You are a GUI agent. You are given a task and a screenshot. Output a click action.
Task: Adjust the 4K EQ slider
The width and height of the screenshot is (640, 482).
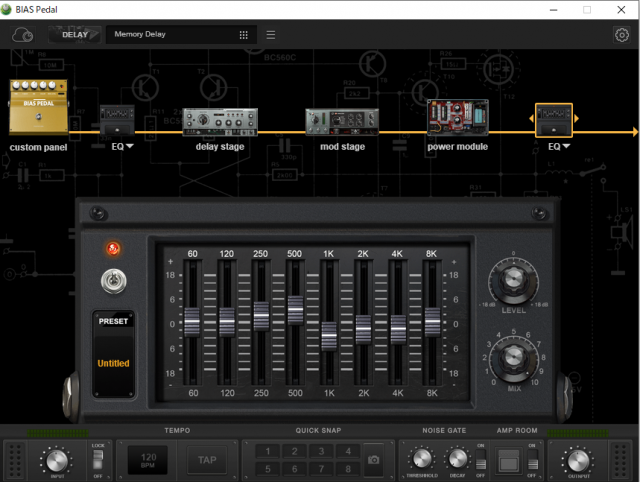click(x=398, y=329)
